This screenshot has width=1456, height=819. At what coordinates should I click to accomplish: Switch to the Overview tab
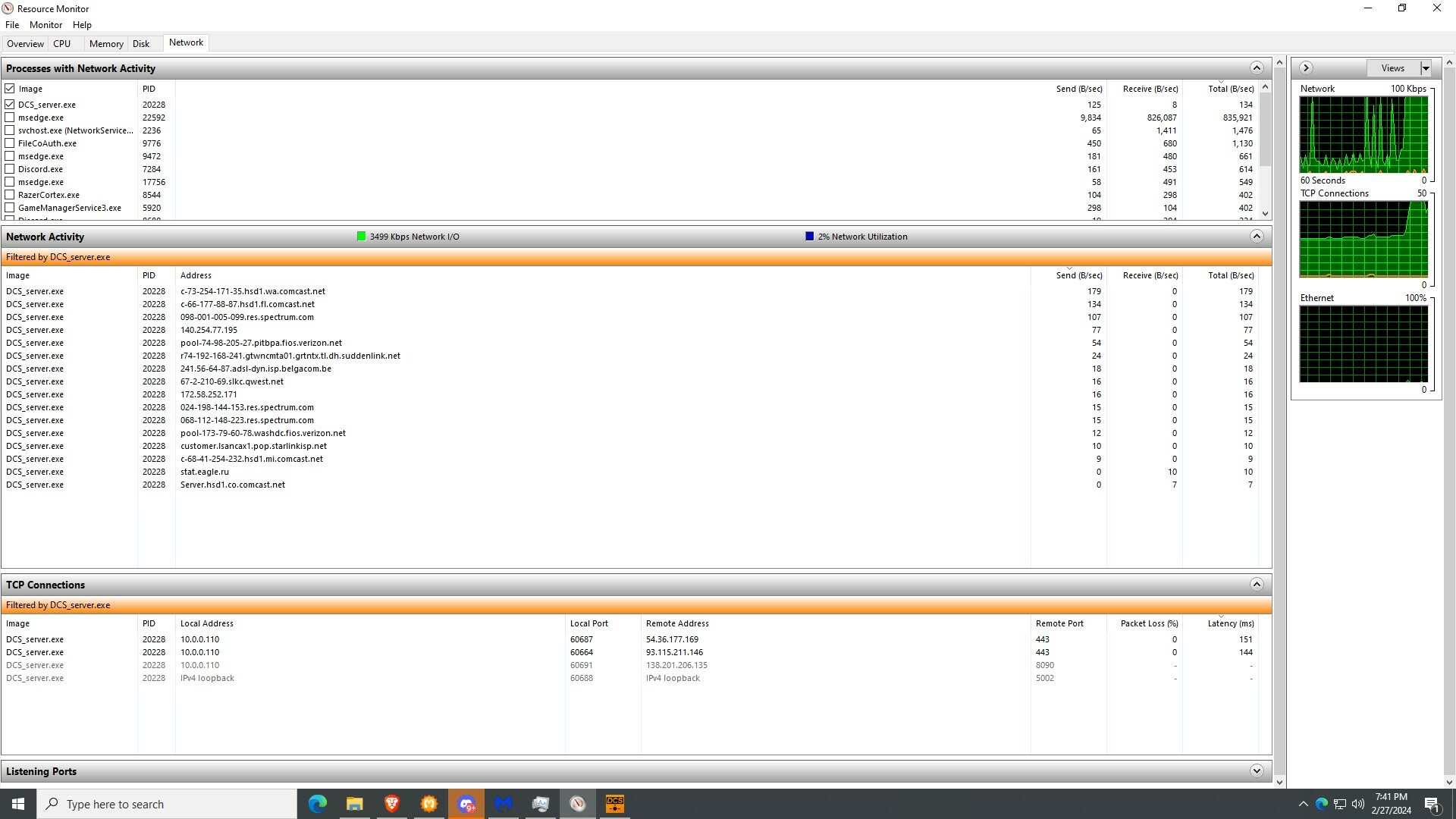pyautogui.click(x=25, y=44)
